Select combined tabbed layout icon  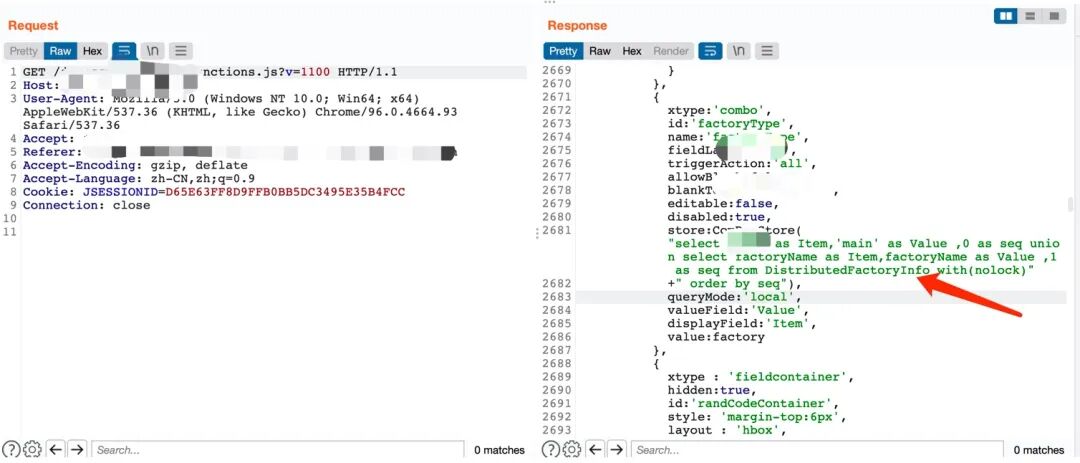coord(1053,16)
